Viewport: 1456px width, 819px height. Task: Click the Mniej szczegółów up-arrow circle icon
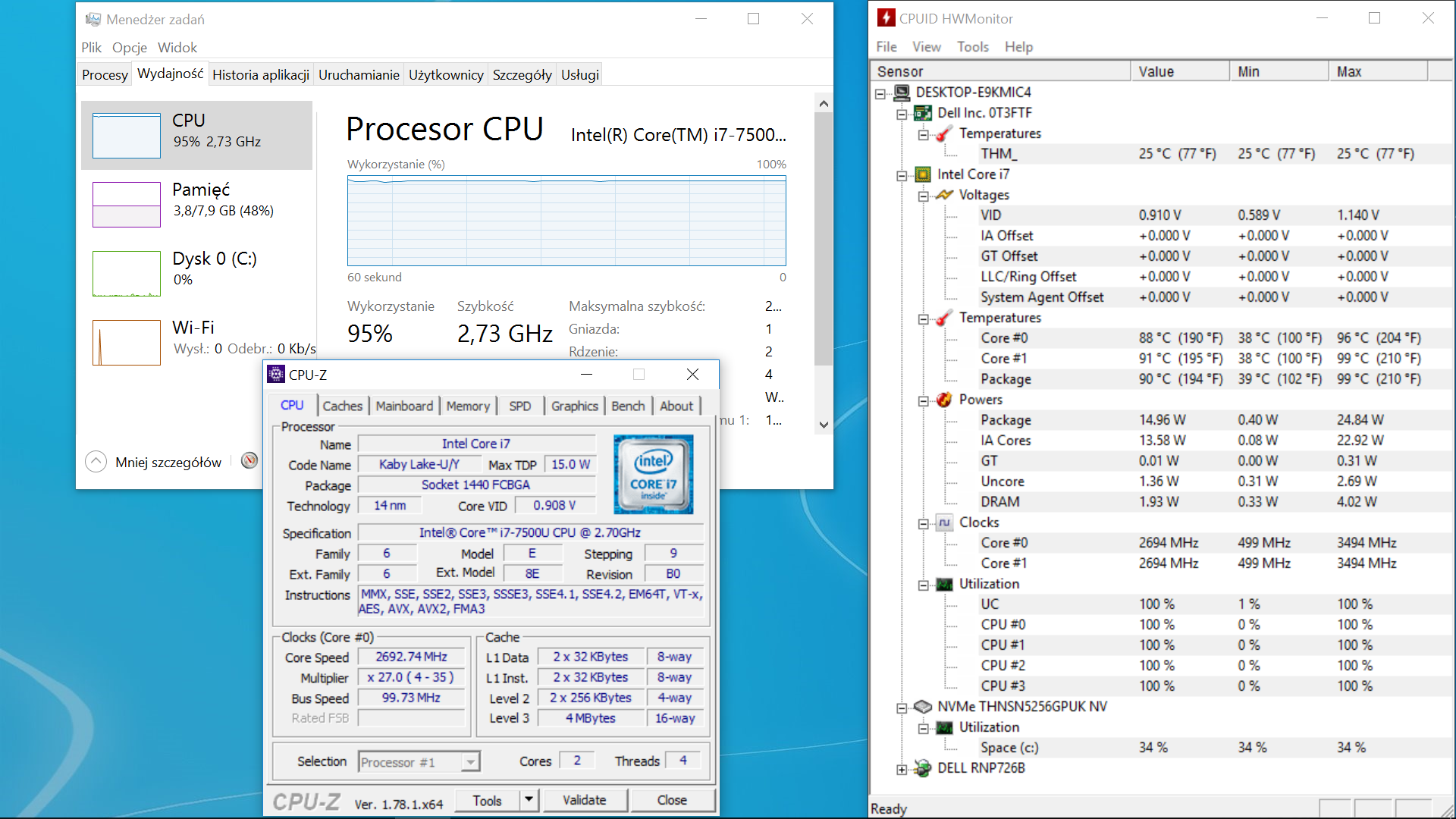[x=96, y=461]
